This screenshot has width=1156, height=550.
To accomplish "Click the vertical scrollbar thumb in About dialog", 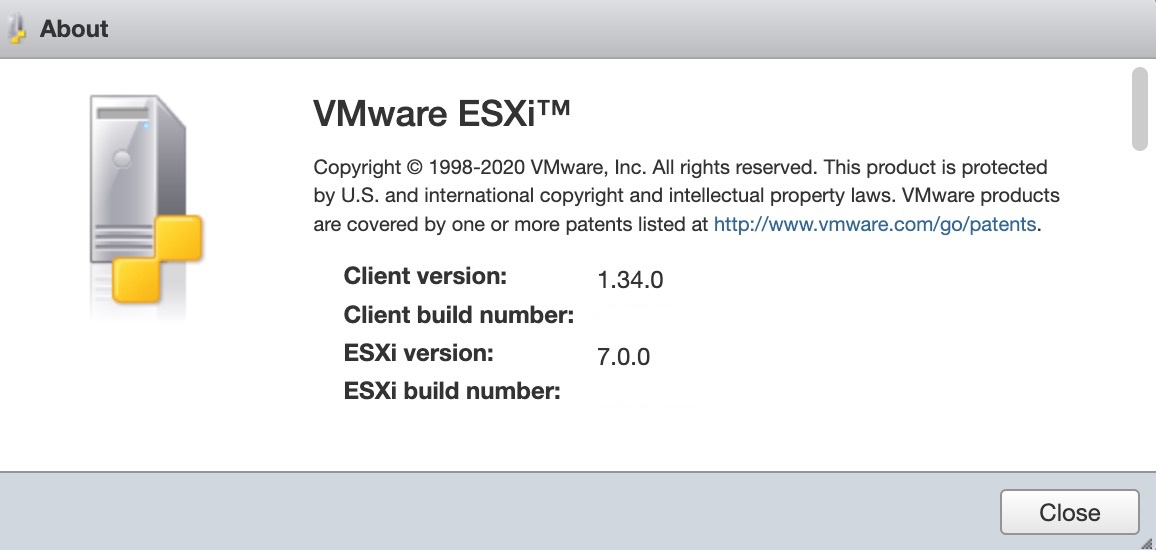I will tap(1140, 109).
